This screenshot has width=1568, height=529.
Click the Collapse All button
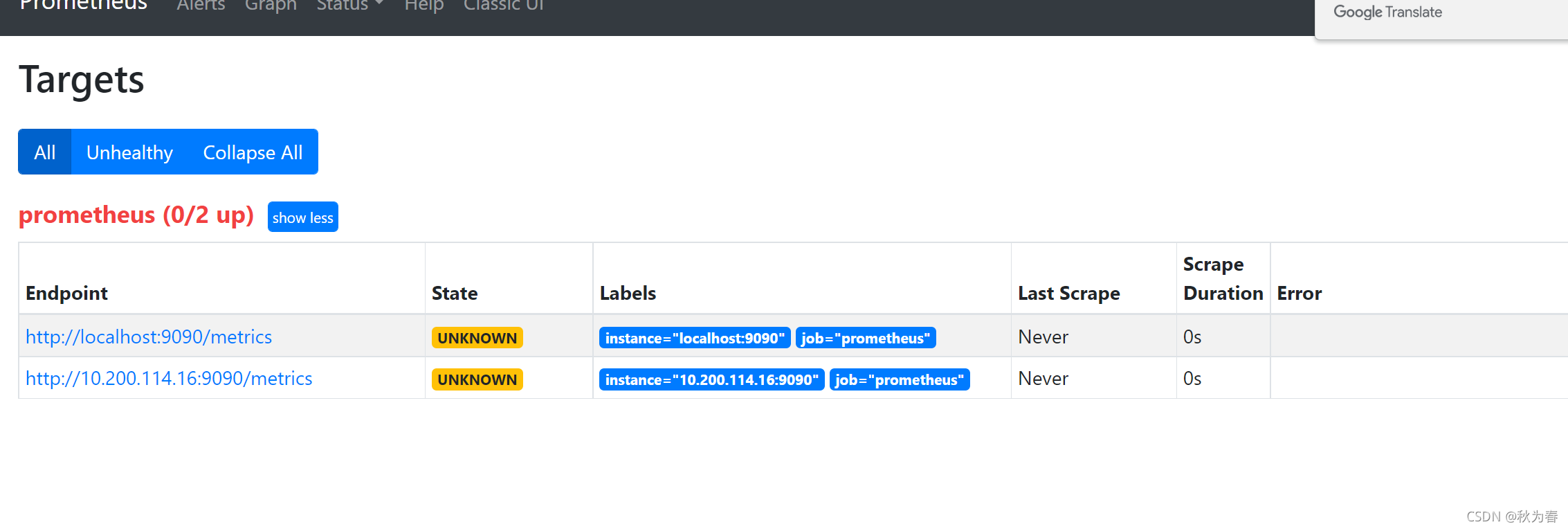point(253,152)
